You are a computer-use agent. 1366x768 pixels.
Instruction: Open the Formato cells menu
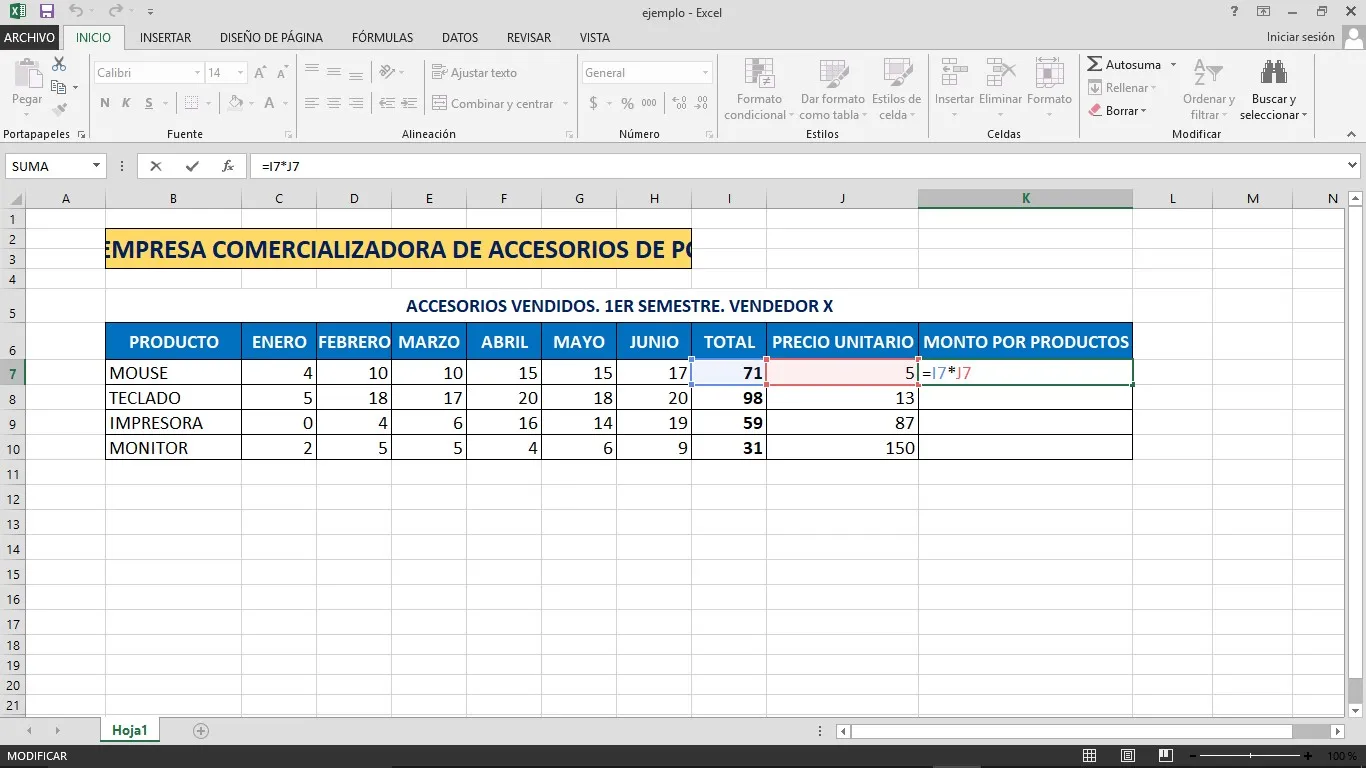tap(1049, 89)
